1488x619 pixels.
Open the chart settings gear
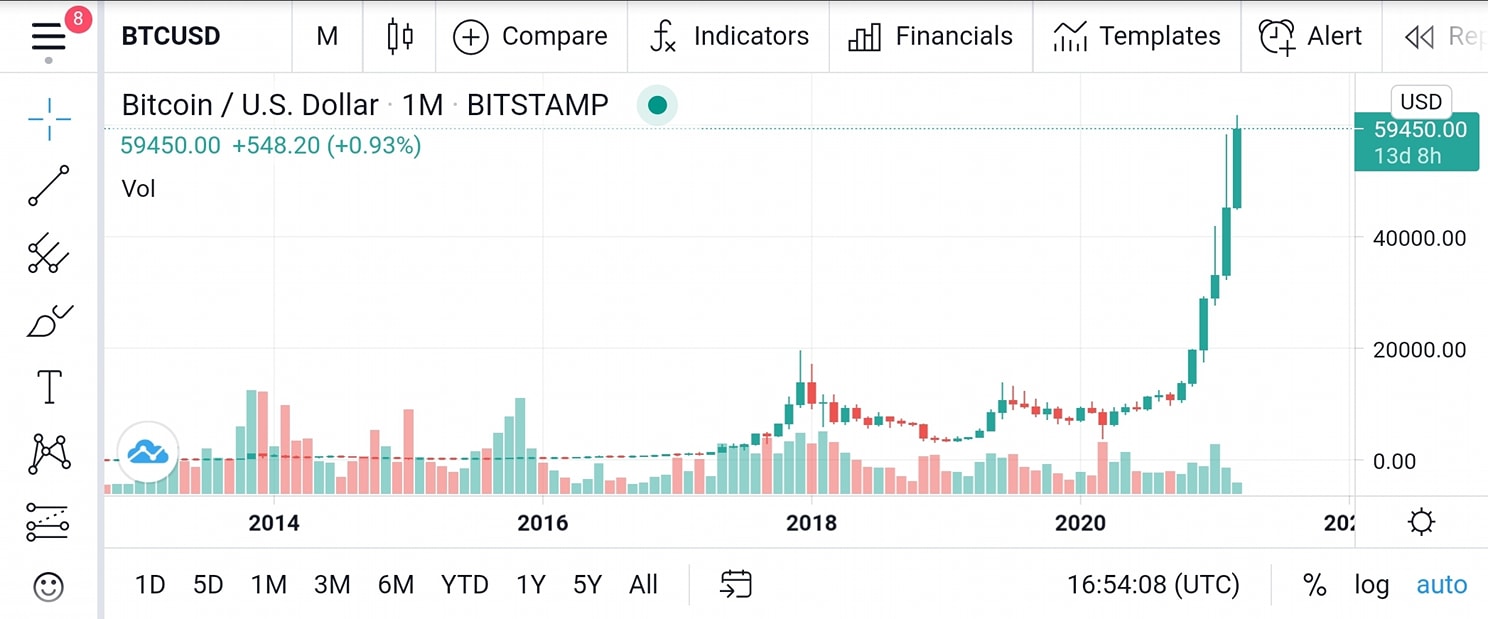click(1421, 522)
